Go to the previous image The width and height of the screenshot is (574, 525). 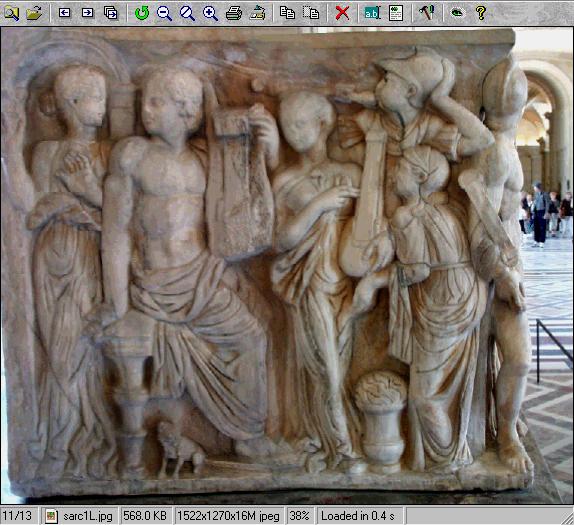click(64, 13)
